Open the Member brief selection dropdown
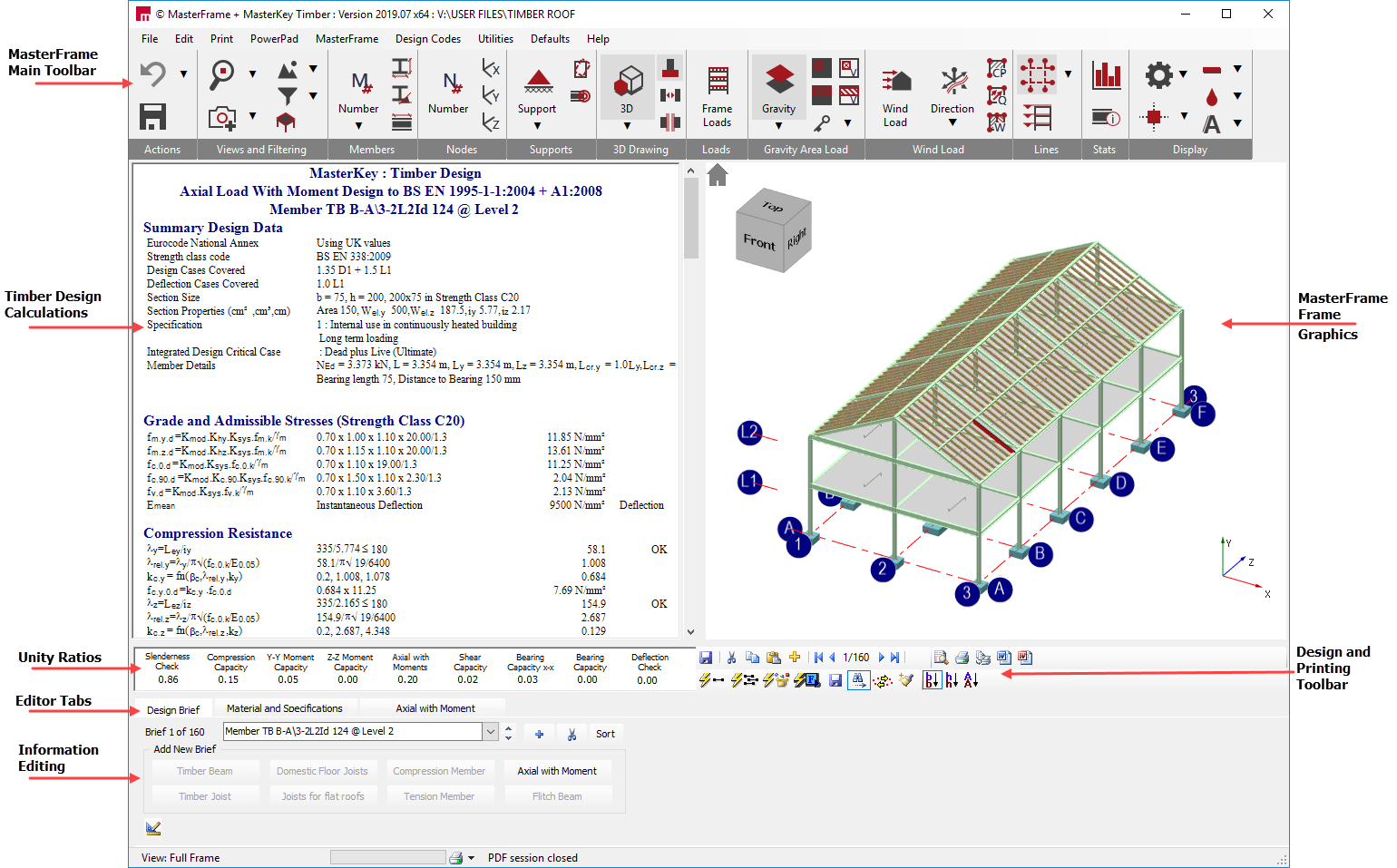Image resolution: width=1397 pixels, height=868 pixels. 491,732
